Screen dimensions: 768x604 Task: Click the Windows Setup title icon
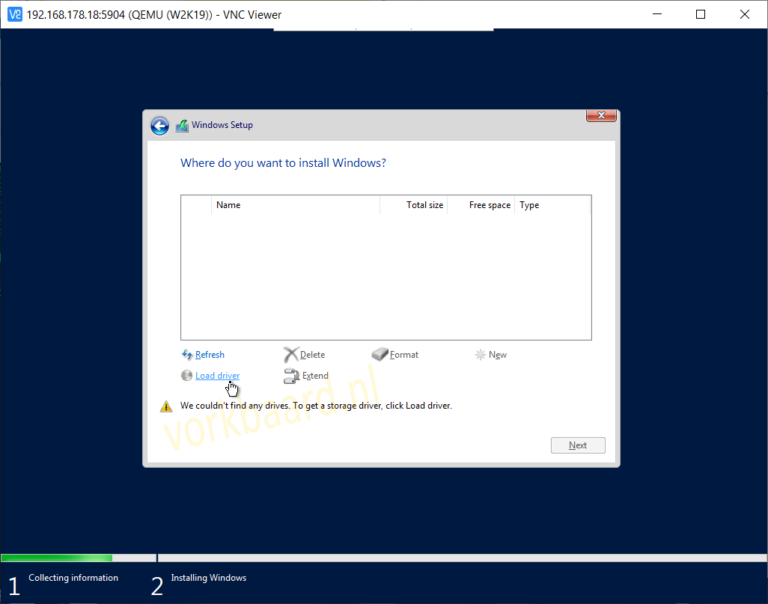182,125
